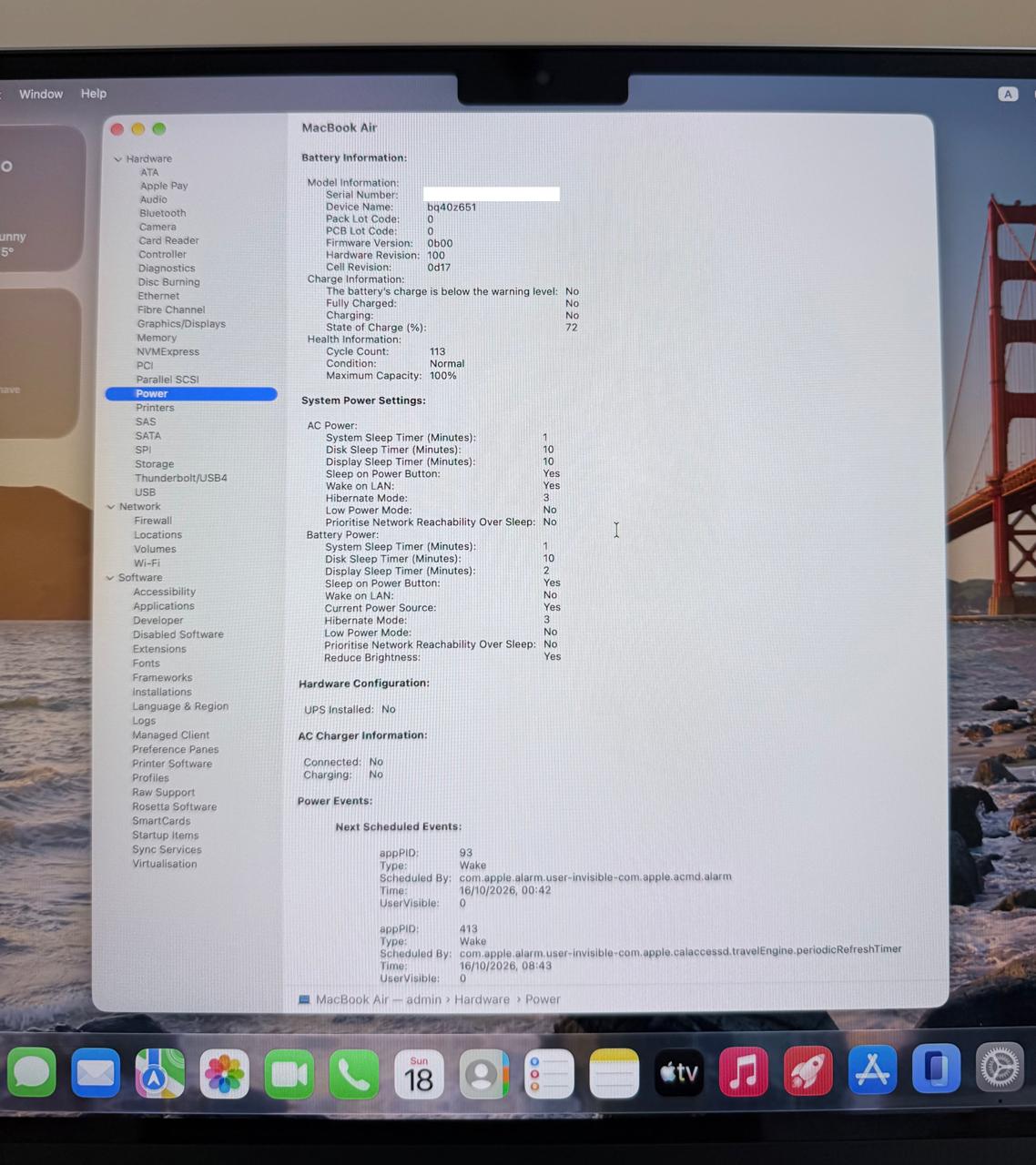Select Bluetooth in the sidebar

(162, 213)
